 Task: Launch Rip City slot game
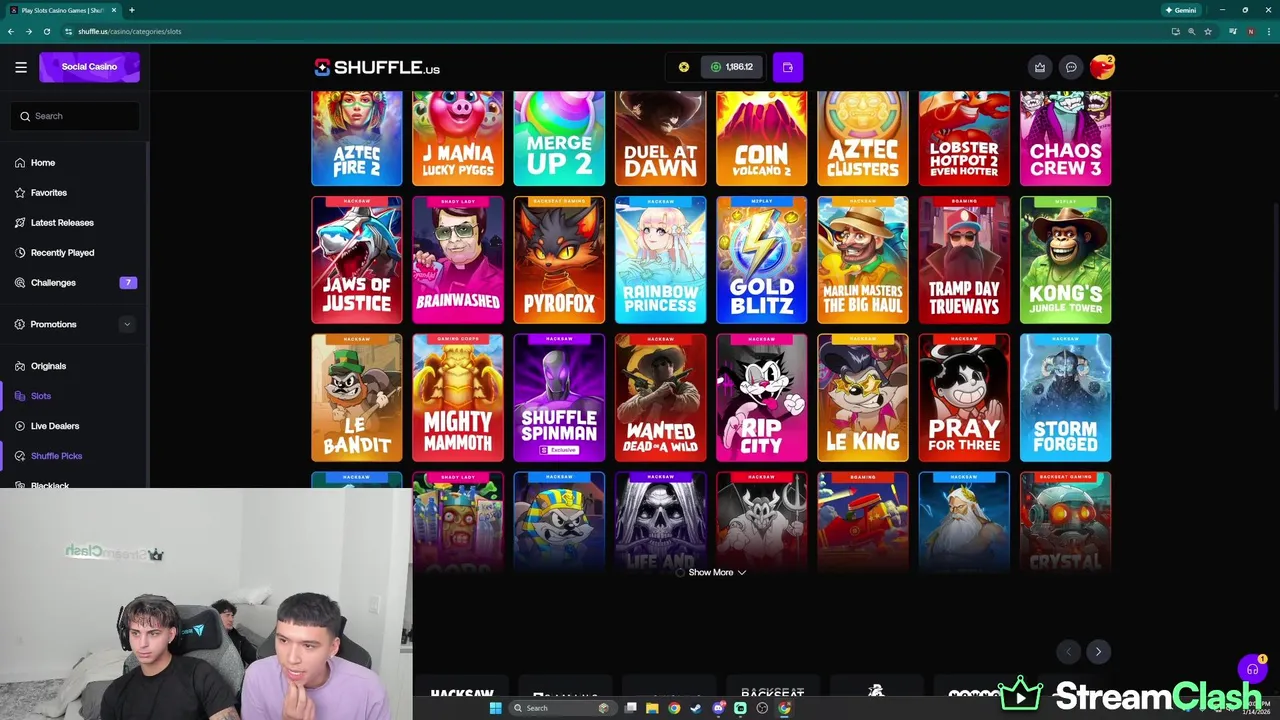coord(761,398)
